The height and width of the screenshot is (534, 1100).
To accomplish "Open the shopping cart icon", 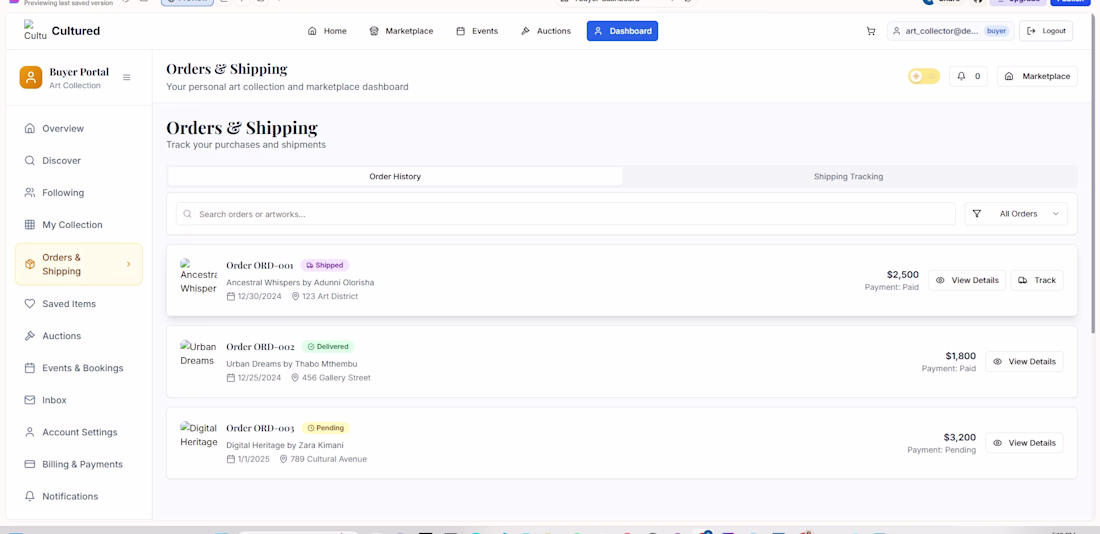I will pyautogui.click(x=871, y=31).
